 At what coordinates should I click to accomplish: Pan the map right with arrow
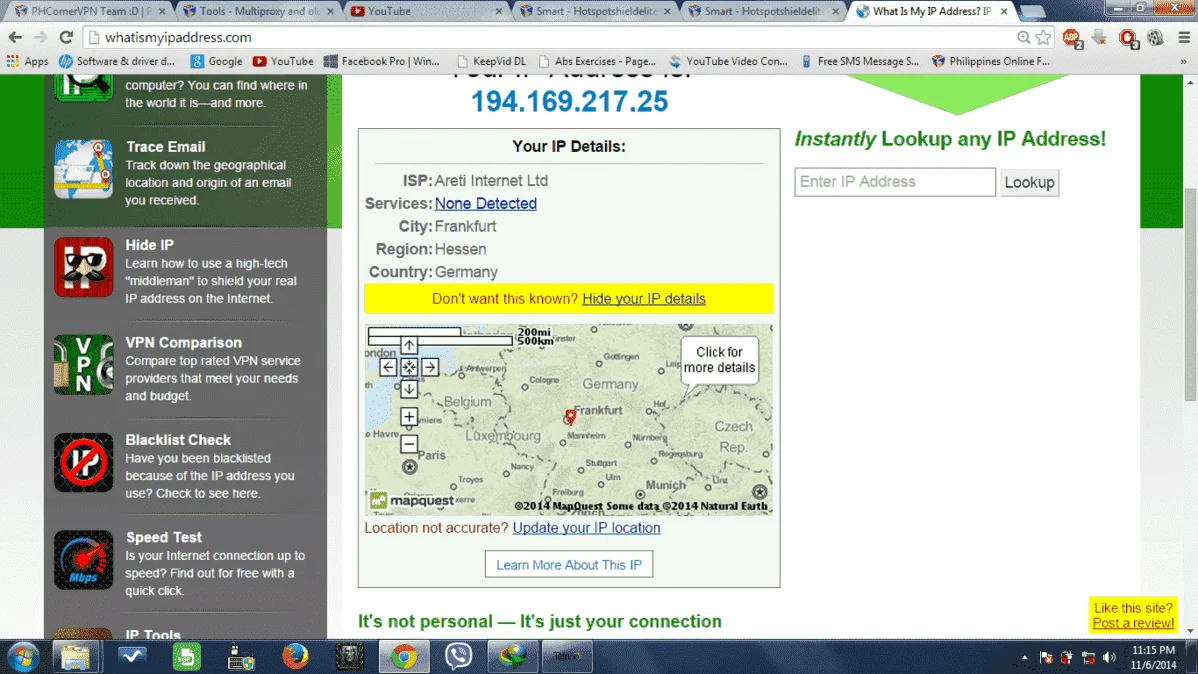click(430, 367)
